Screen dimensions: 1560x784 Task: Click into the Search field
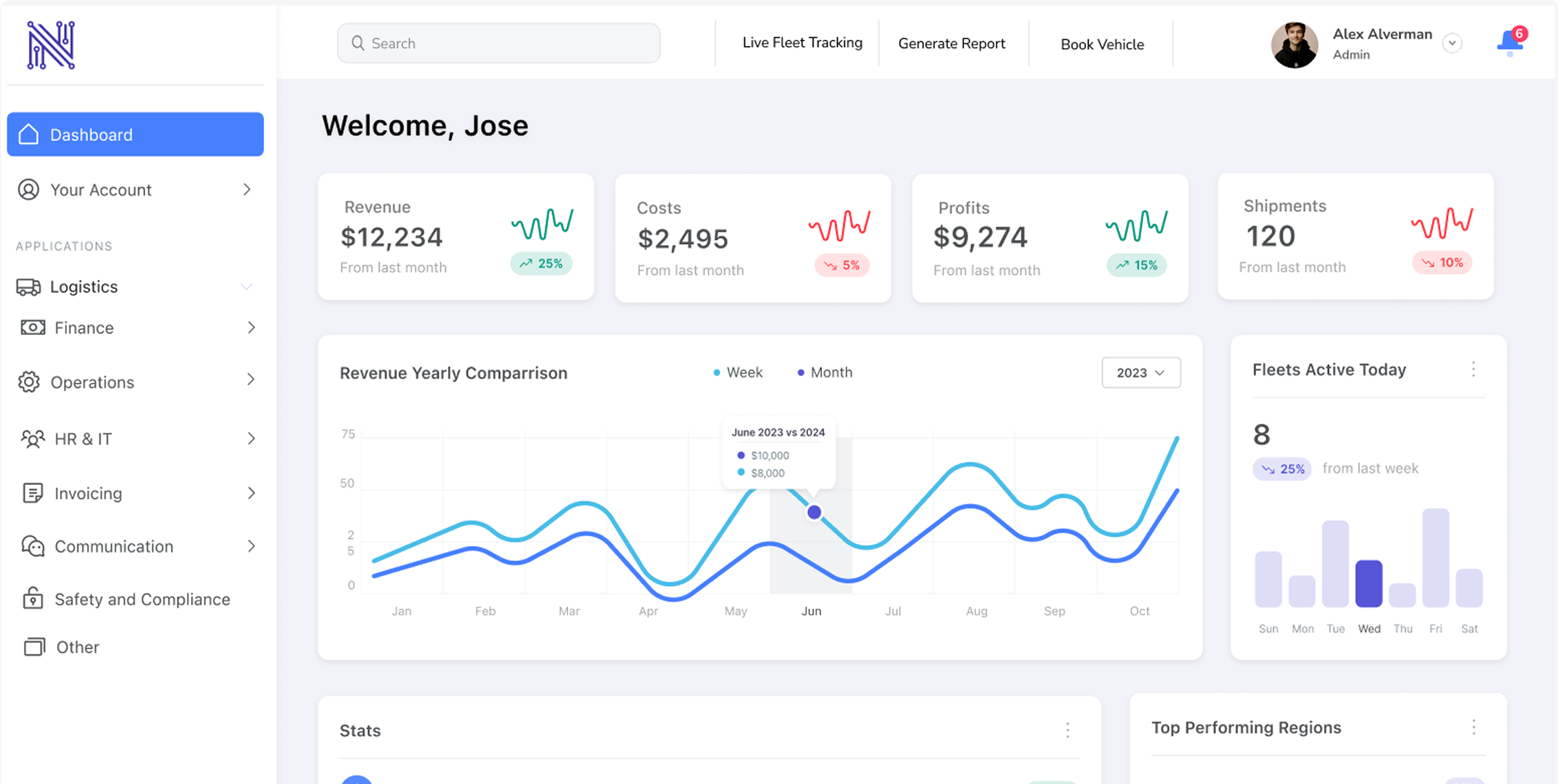tap(498, 43)
